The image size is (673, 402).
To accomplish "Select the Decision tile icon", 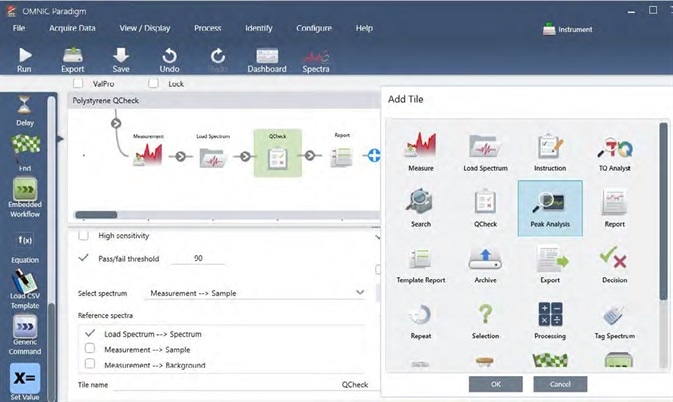I will click(x=613, y=263).
